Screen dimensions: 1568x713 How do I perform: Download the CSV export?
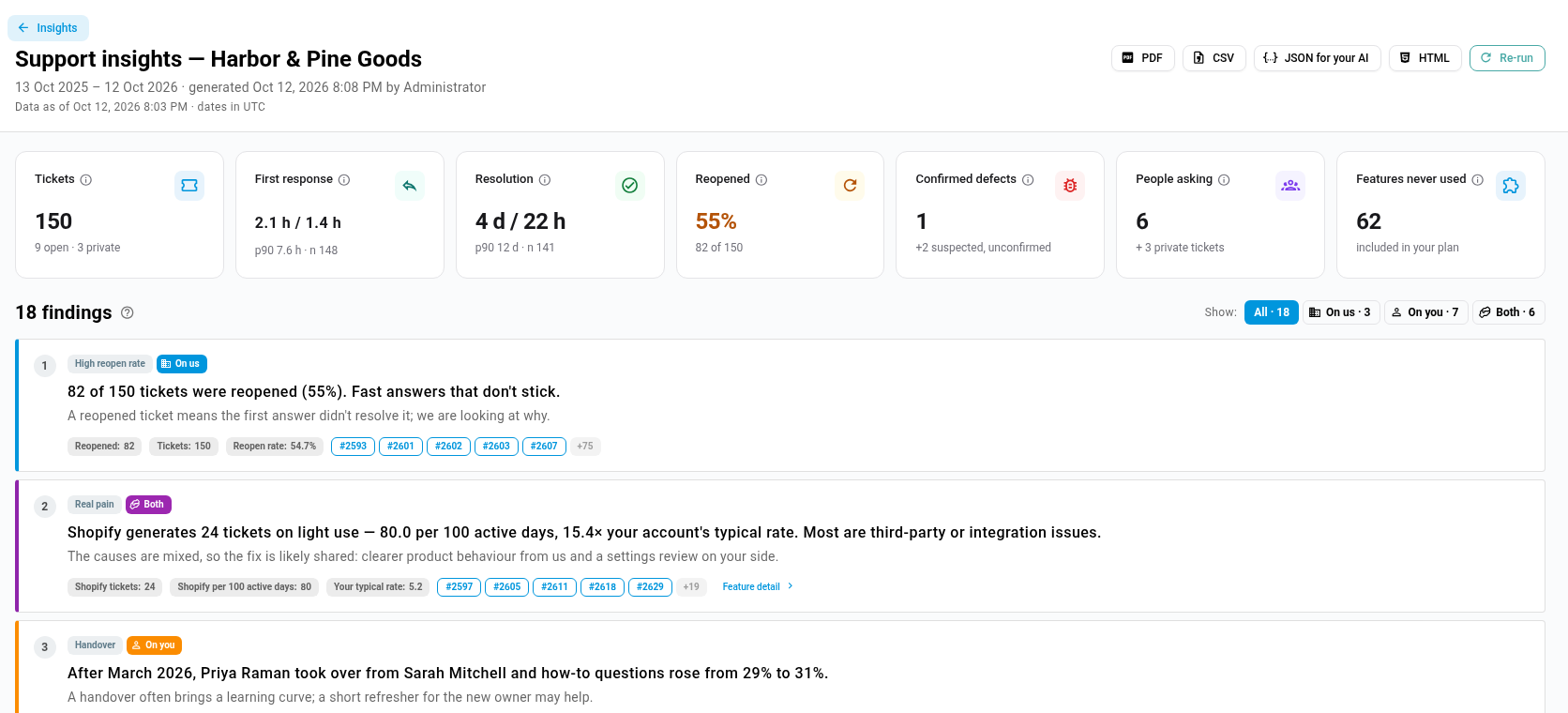pos(1214,58)
